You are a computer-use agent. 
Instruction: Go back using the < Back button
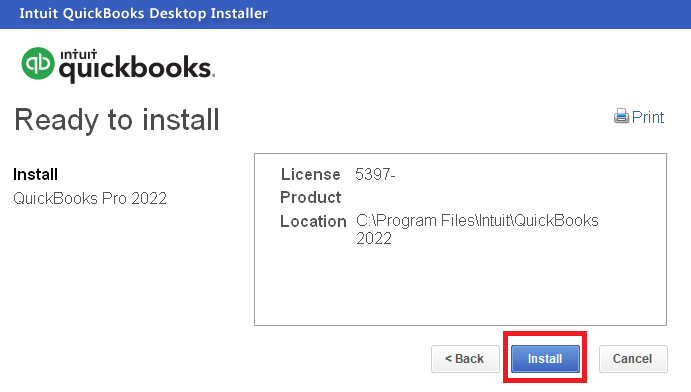pos(465,359)
